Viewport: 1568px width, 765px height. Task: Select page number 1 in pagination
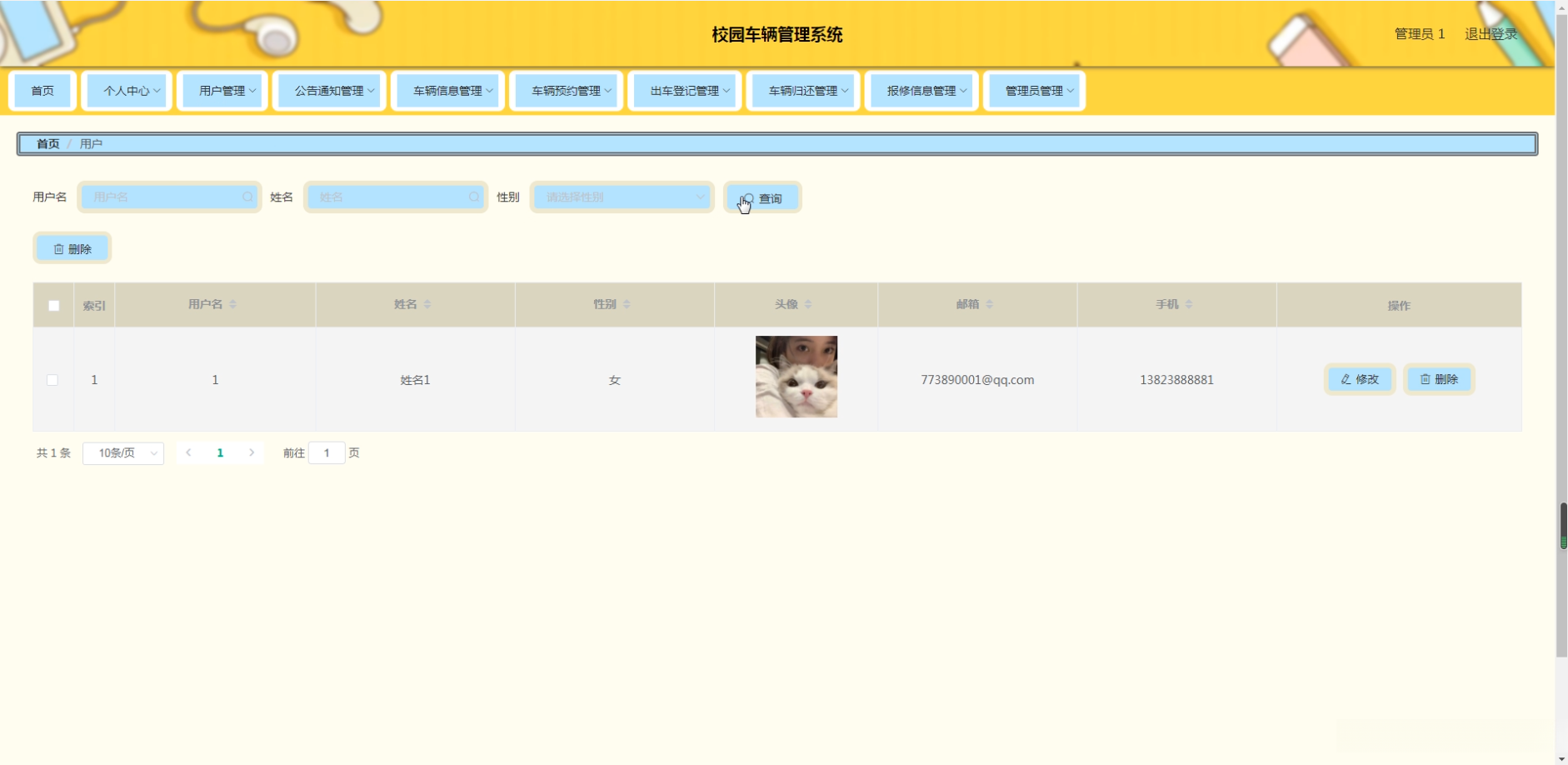tap(220, 452)
